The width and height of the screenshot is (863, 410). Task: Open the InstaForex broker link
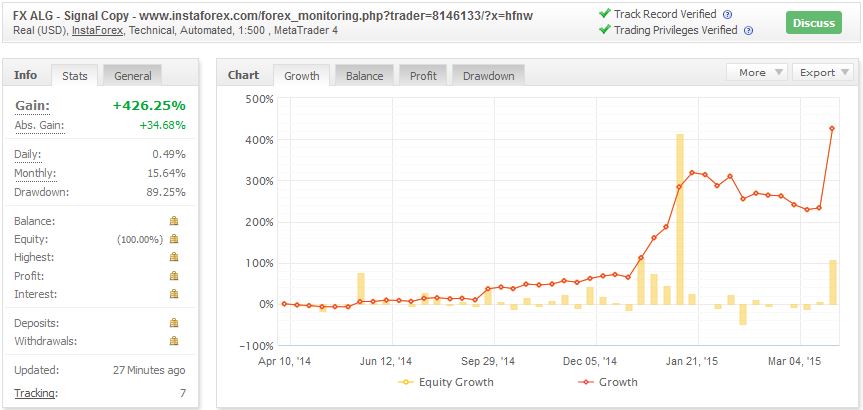coord(99,30)
